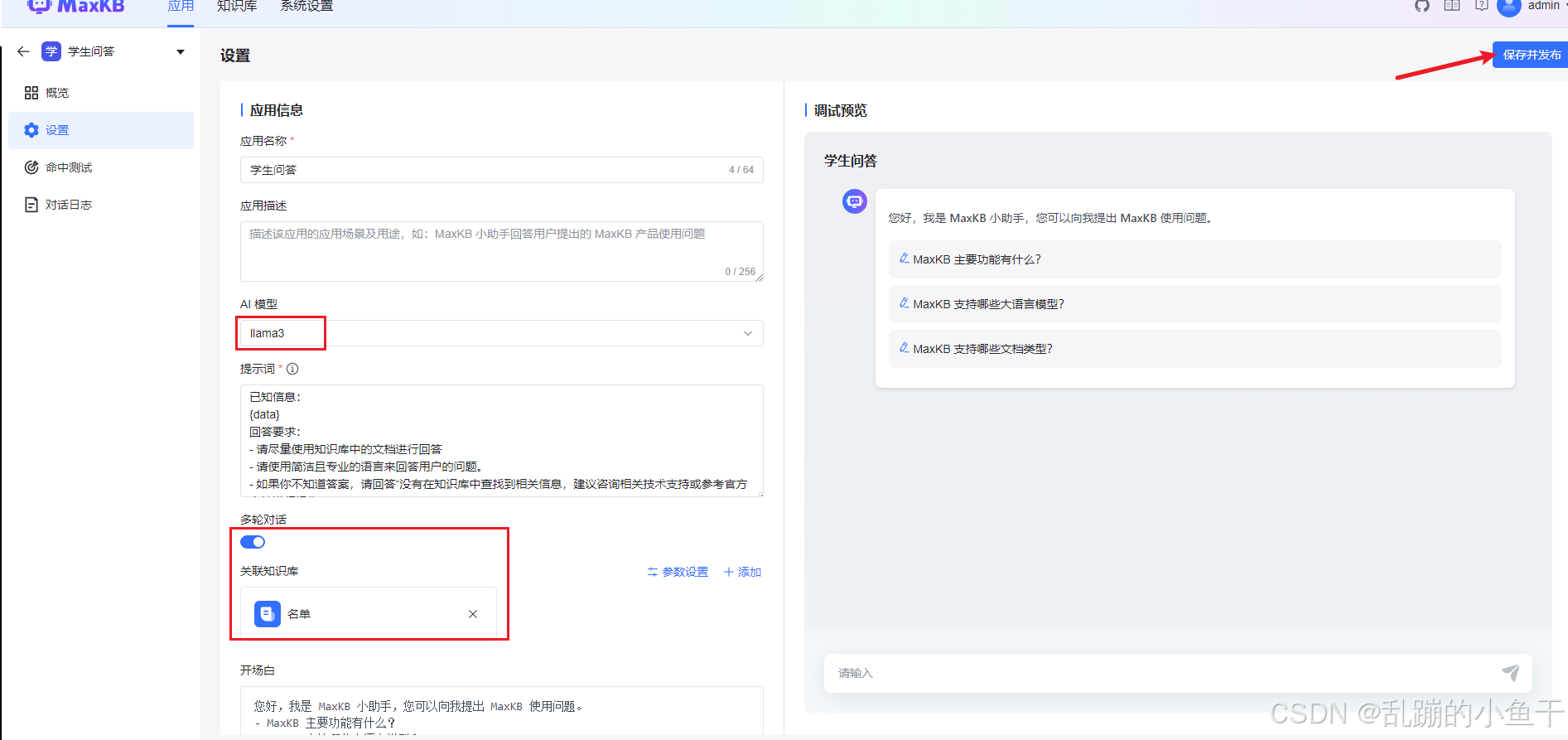Ask MaxKB 支持哪些文档类型？
1568x740 pixels.
[x=1194, y=349]
